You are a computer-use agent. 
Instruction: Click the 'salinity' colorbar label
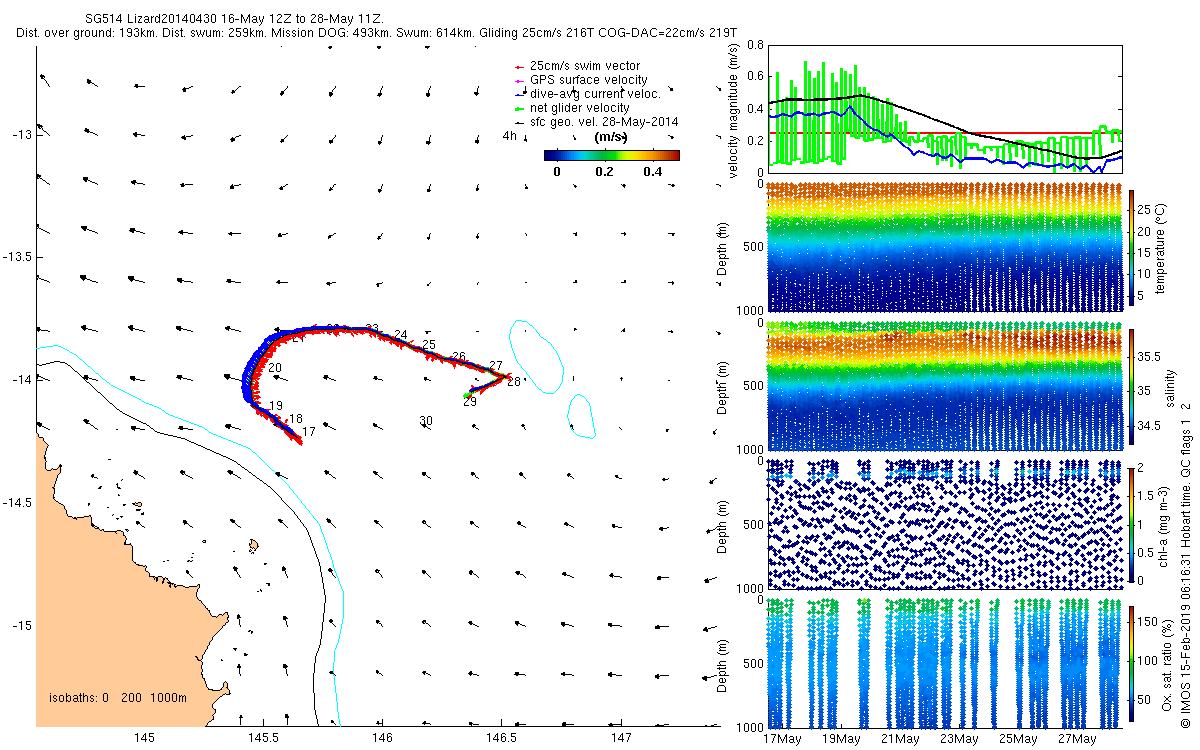[x=1170, y=386]
